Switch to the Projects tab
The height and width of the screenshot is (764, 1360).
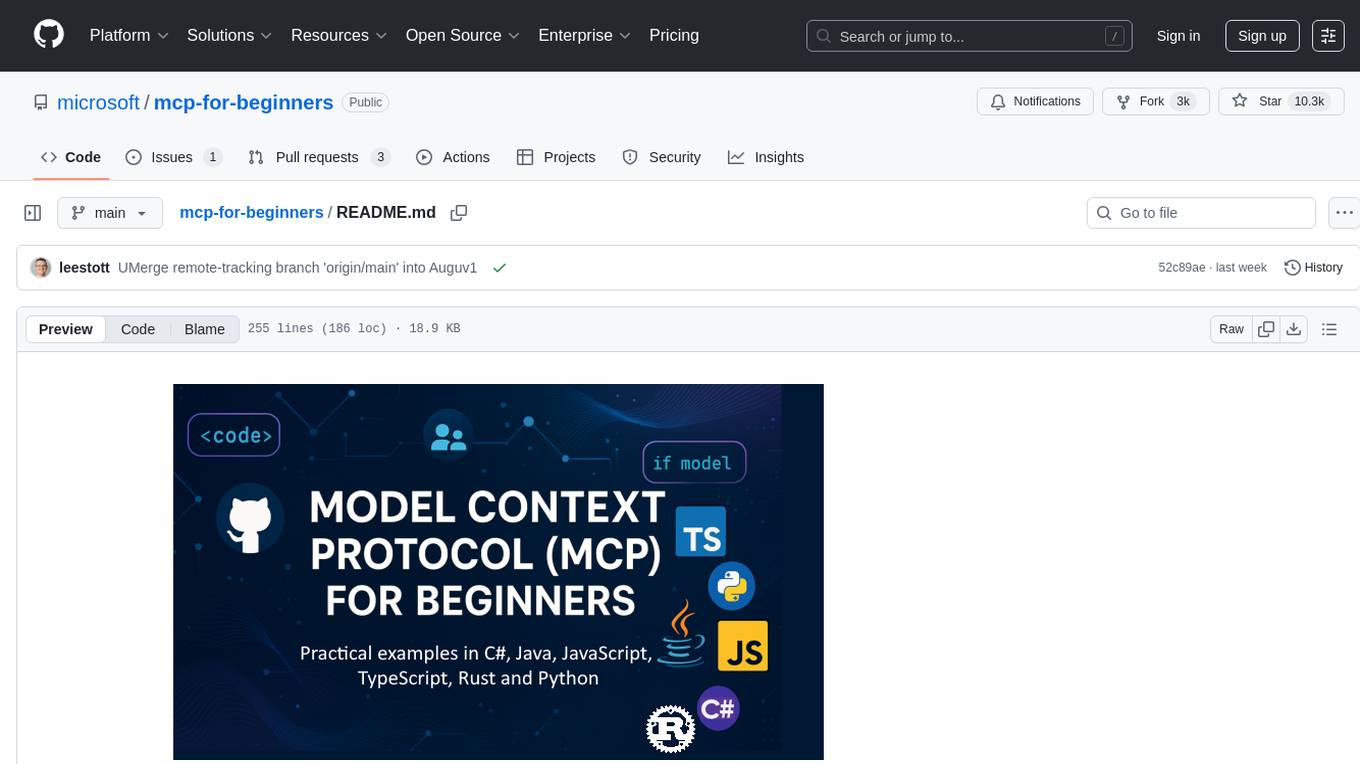[556, 157]
